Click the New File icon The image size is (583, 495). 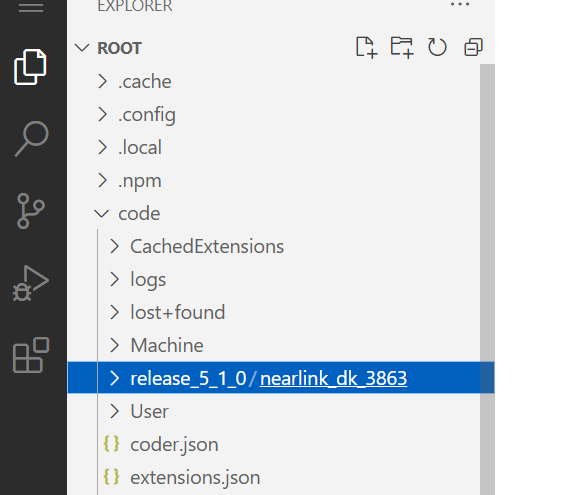click(366, 47)
